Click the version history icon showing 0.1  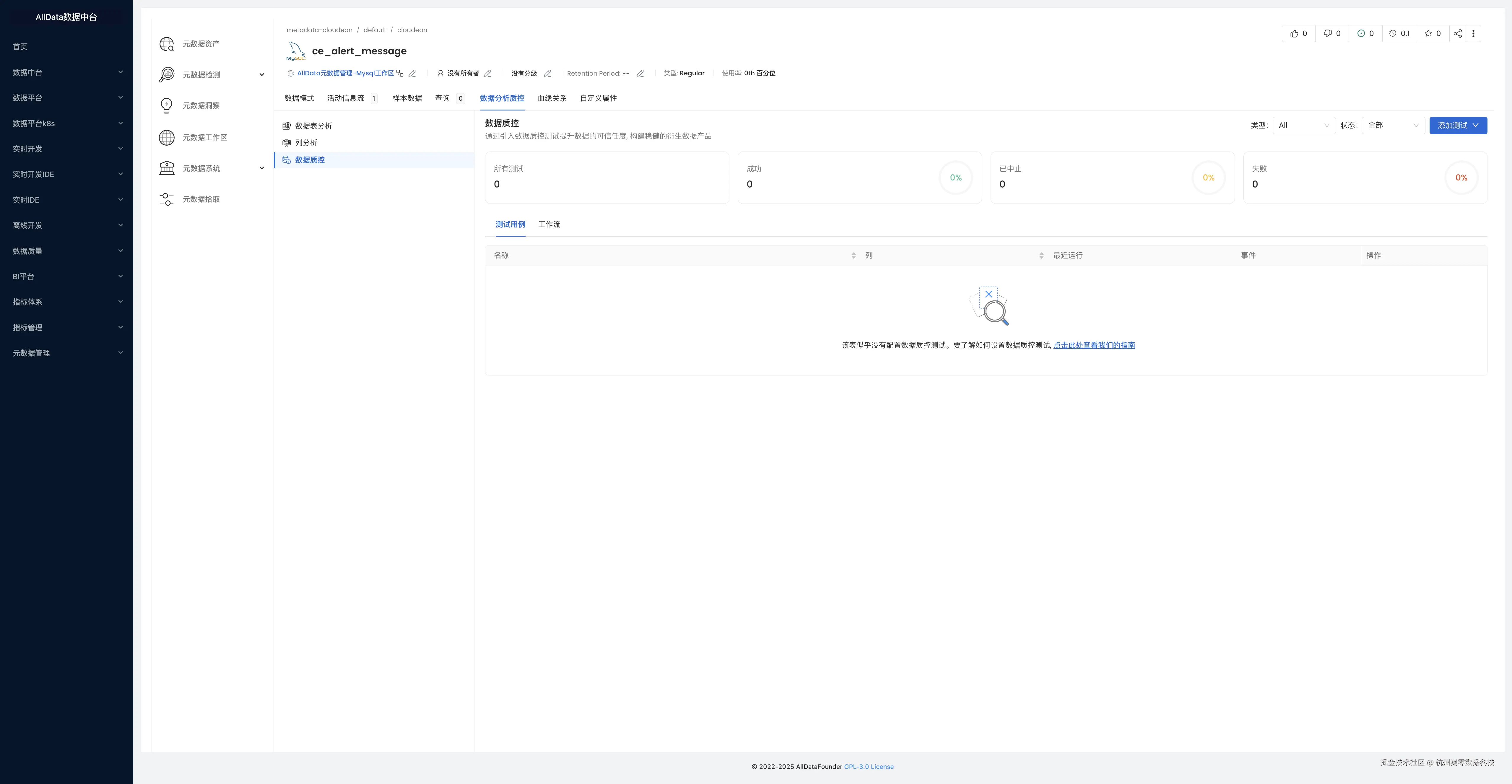pyautogui.click(x=1393, y=33)
